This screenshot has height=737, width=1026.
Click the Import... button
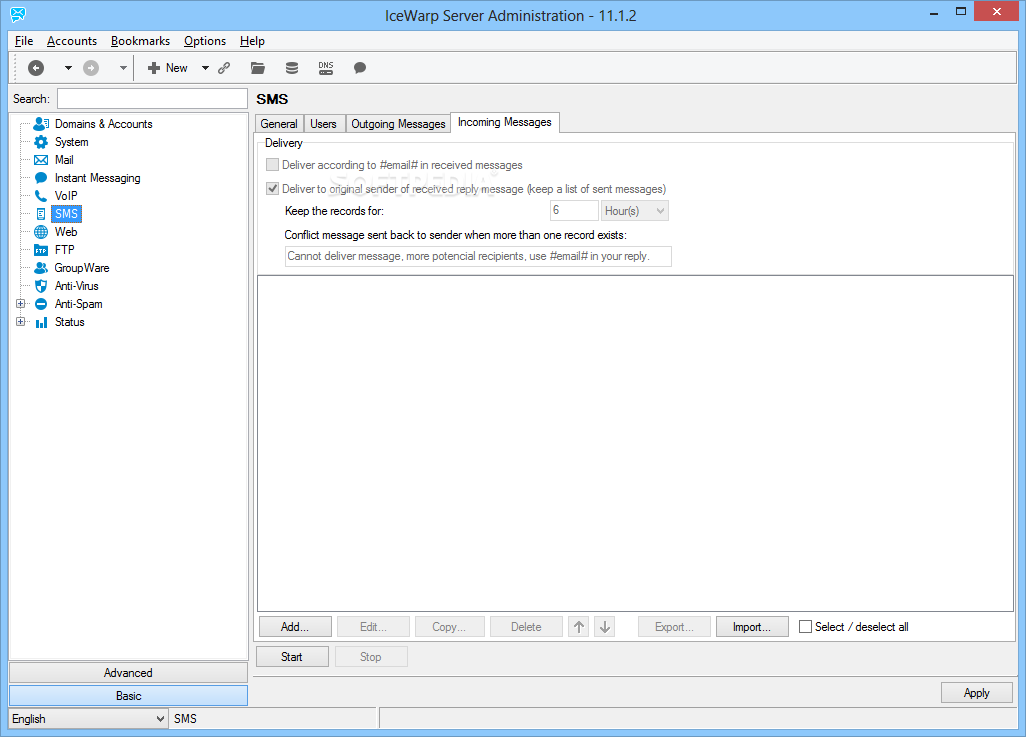pyautogui.click(x=752, y=627)
